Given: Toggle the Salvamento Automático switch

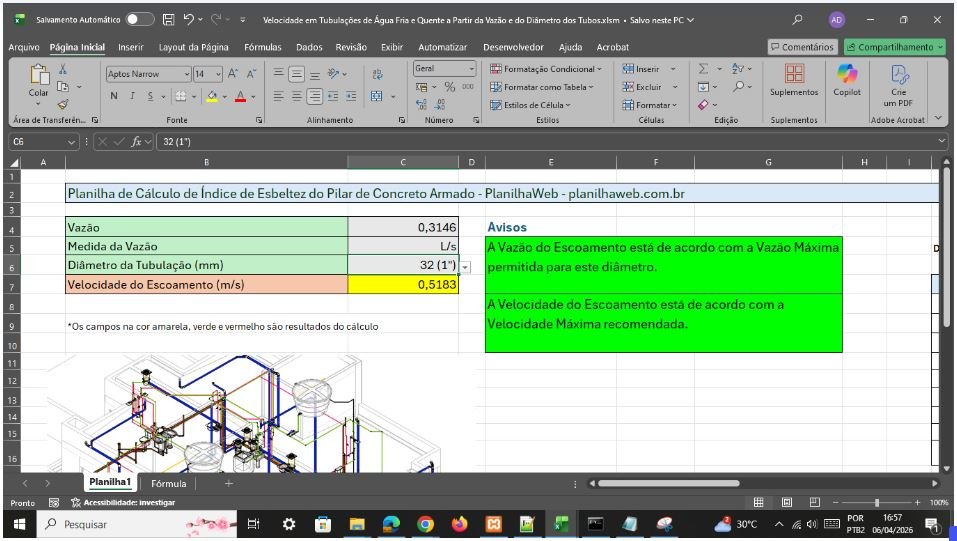Looking at the screenshot, I should tap(140, 19).
